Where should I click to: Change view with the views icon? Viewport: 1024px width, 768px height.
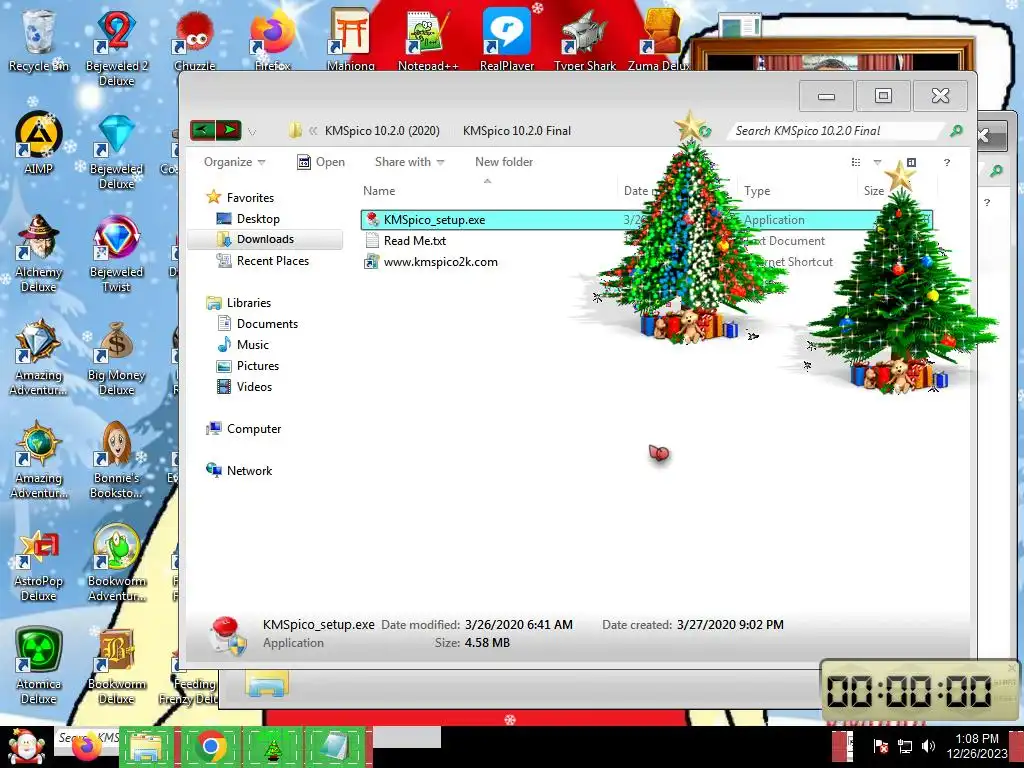(856, 163)
